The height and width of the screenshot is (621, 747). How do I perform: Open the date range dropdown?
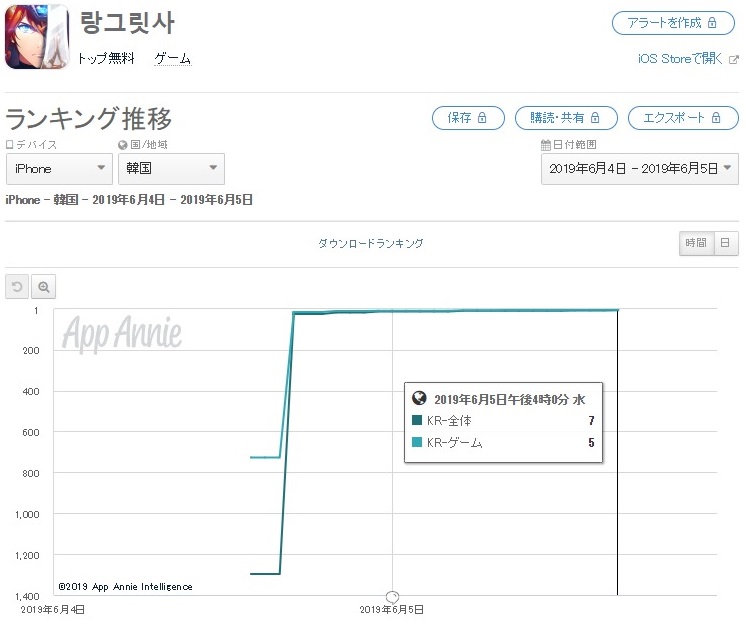click(639, 168)
